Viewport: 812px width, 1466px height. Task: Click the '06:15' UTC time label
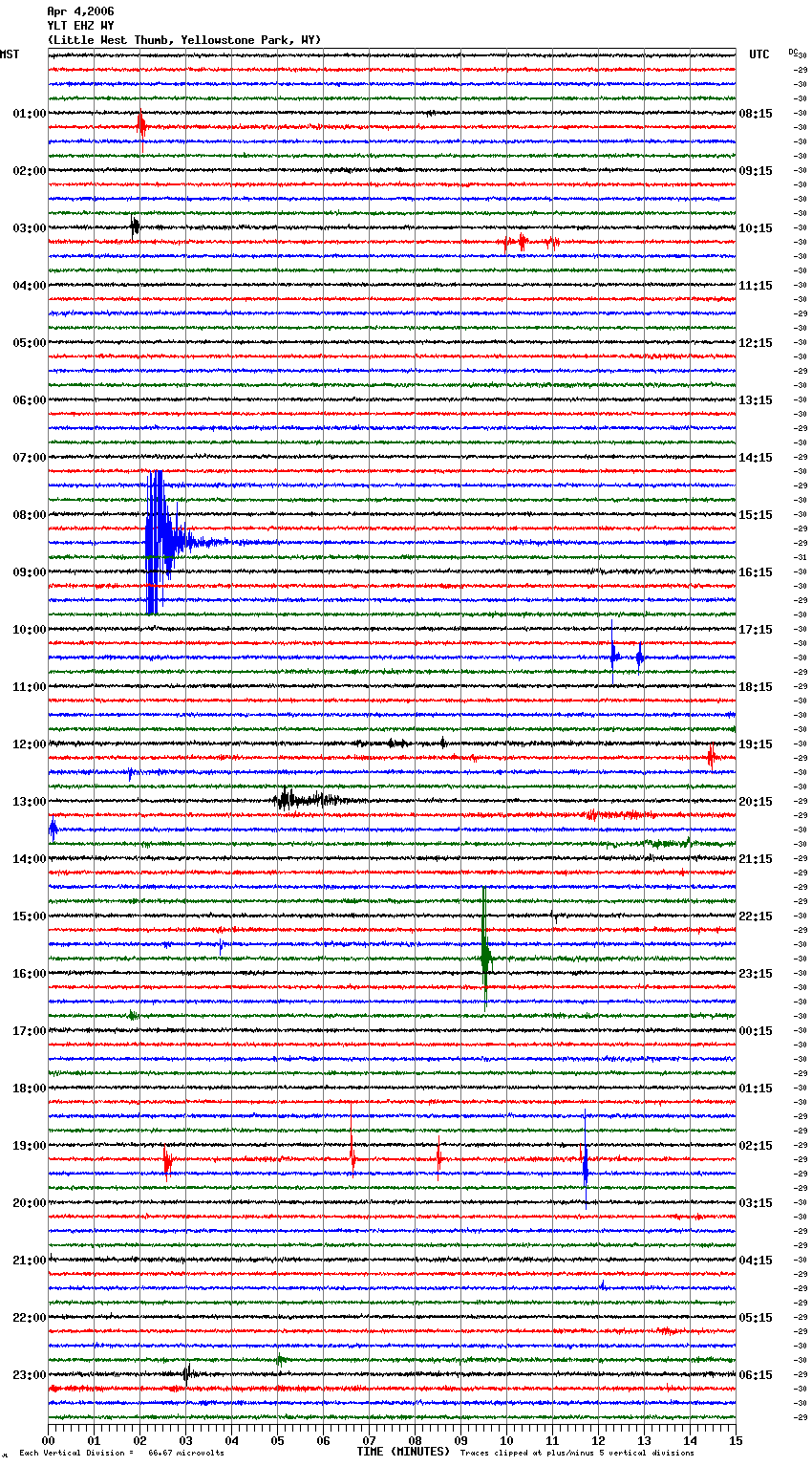coord(756,1375)
